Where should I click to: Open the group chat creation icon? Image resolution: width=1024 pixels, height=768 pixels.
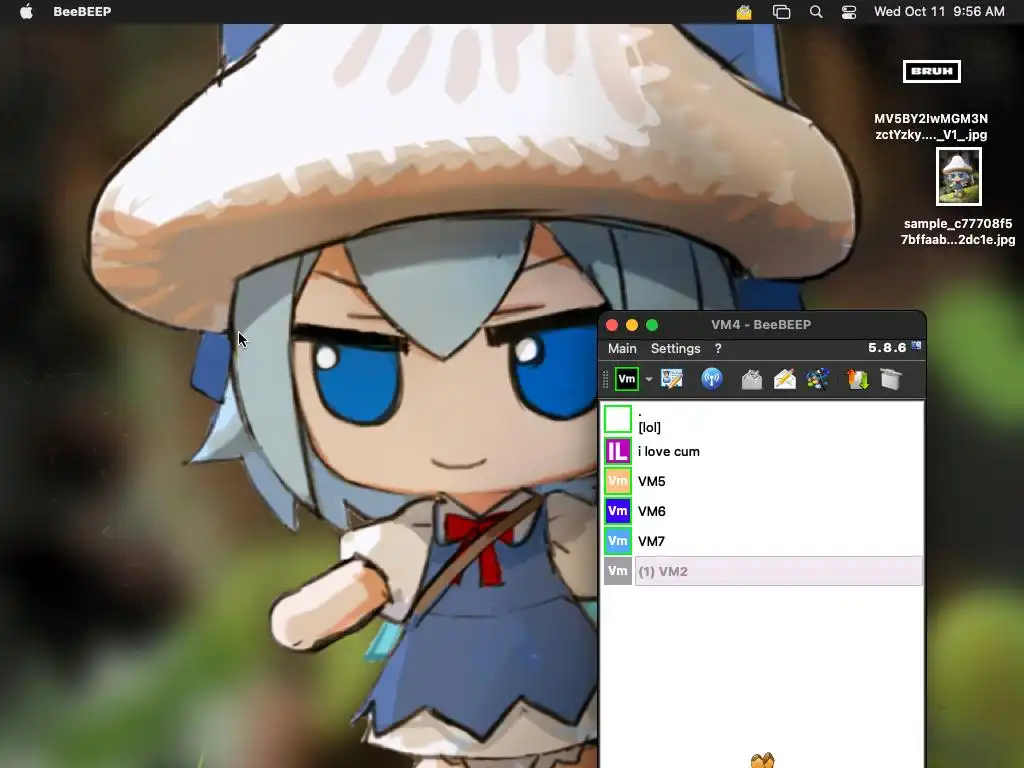818,379
